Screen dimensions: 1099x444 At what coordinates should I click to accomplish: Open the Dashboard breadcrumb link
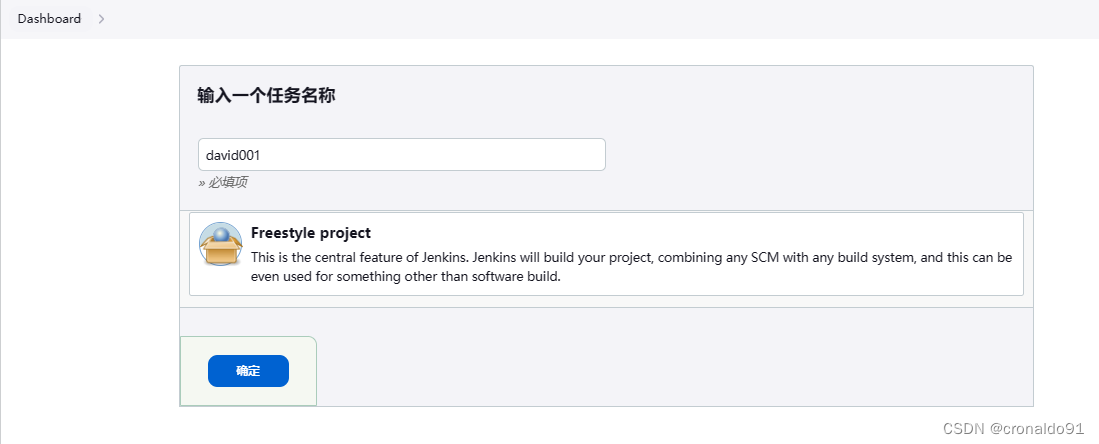point(49,19)
